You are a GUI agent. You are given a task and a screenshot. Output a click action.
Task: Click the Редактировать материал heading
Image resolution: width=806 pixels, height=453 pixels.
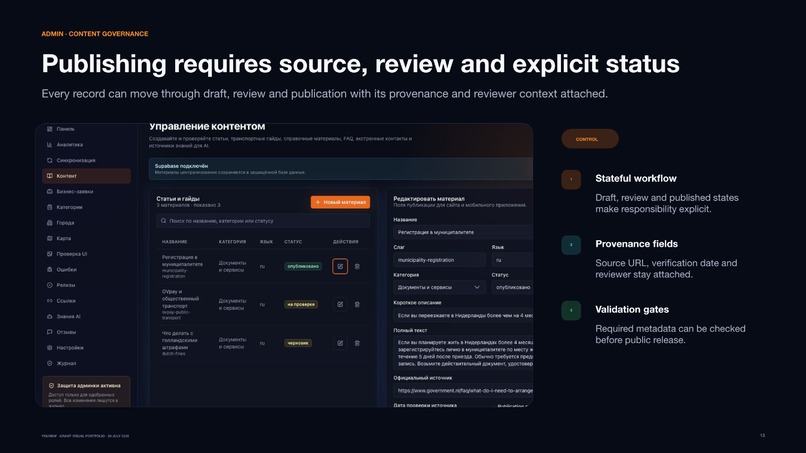coord(429,198)
